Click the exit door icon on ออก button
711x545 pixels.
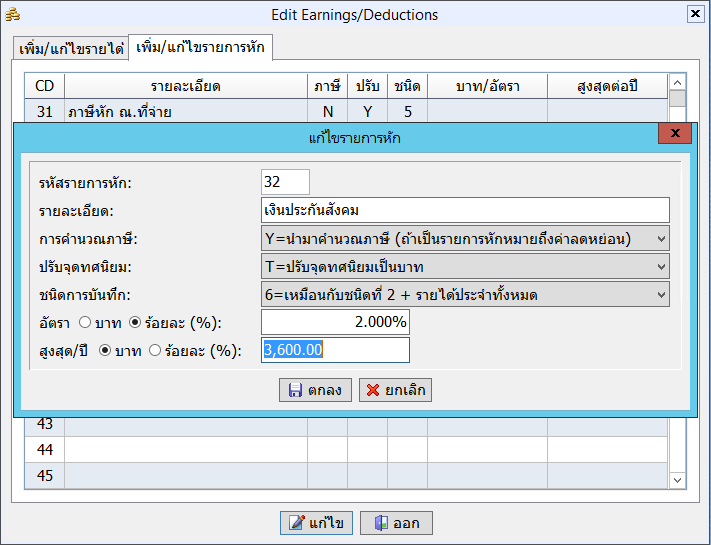coord(381,523)
